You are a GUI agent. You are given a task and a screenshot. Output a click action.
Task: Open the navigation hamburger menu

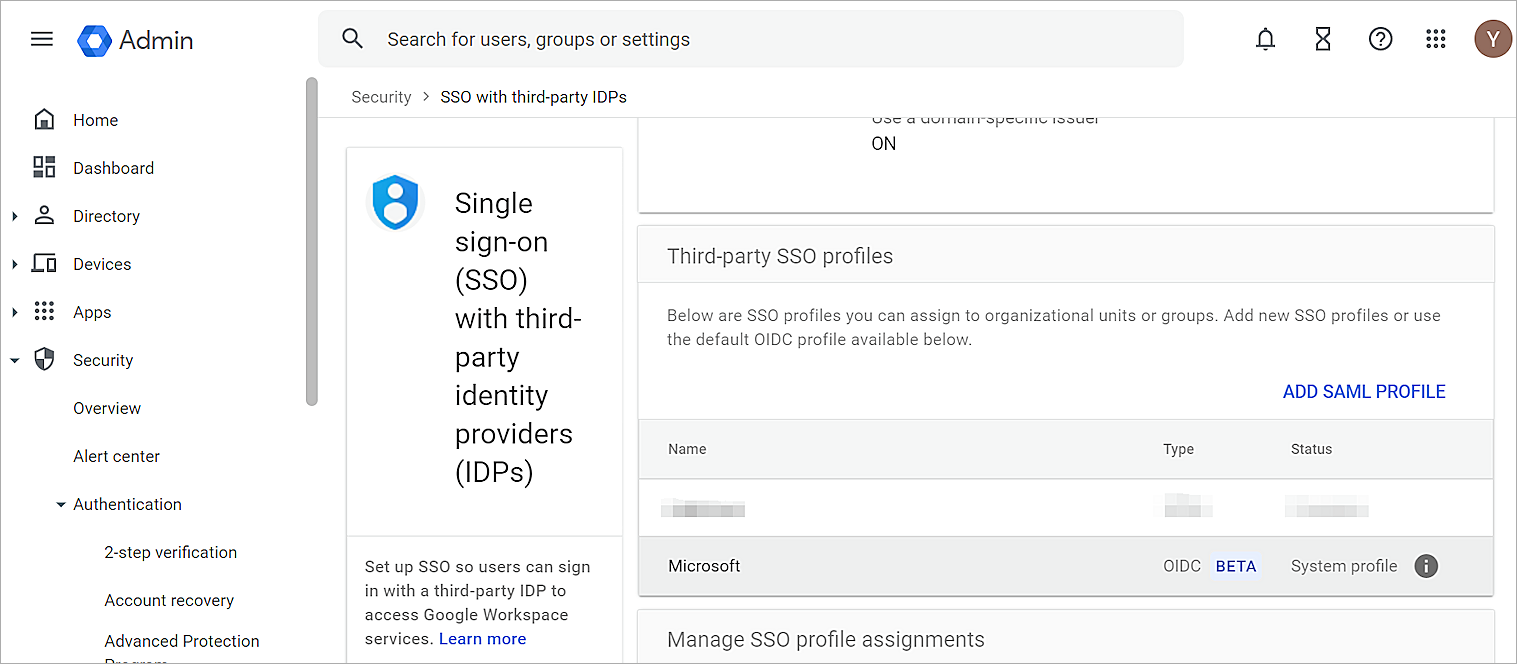(x=41, y=39)
